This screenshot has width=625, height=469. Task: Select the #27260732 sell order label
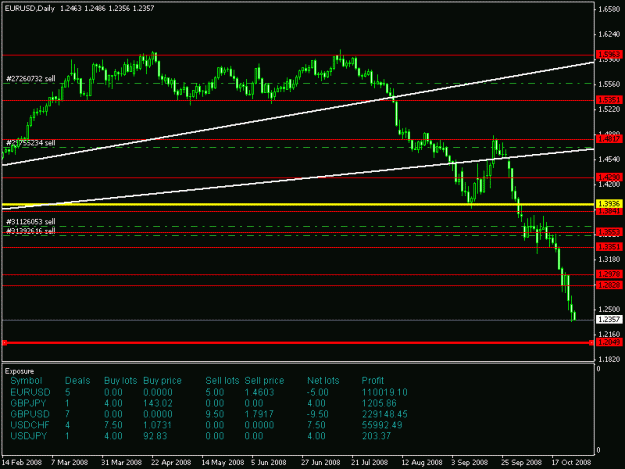(x=31, y=79)
